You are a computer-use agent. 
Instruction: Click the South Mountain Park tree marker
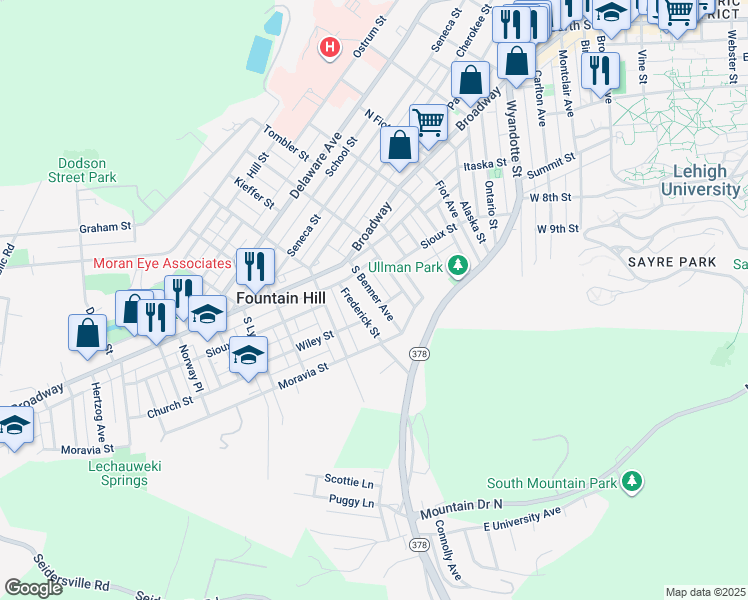[x=632, y=482]
